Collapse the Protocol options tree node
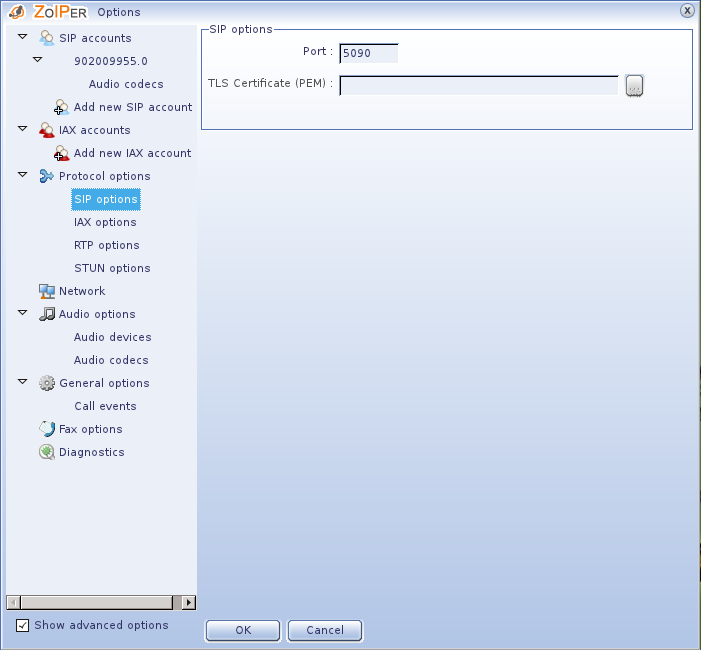 (23, 176)
